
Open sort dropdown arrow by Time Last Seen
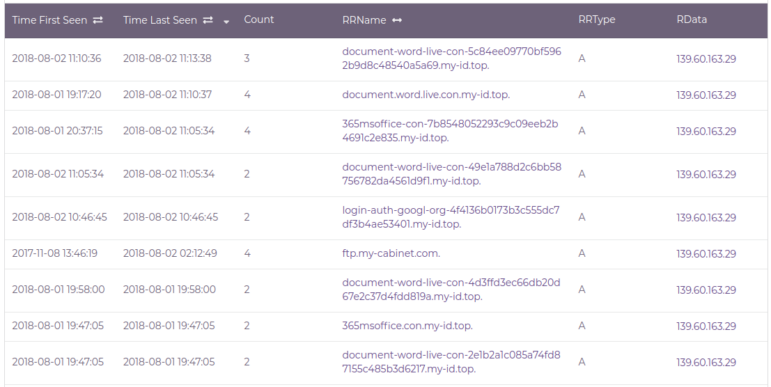click(x=226, y=22)
